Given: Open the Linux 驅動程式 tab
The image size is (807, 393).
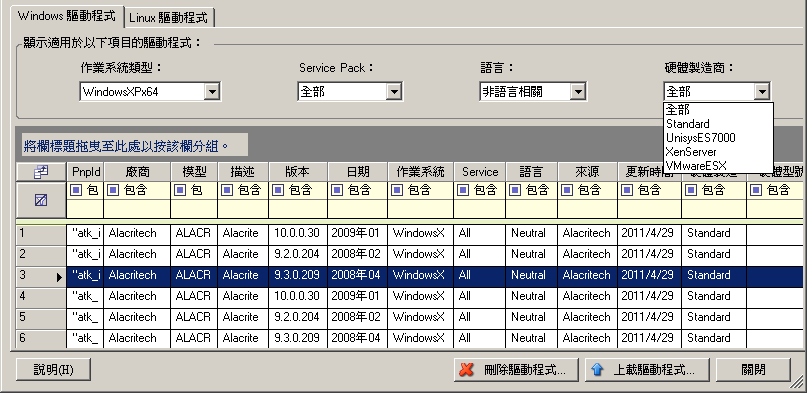Looking at the screenshot, I should [x=169, y=17].
